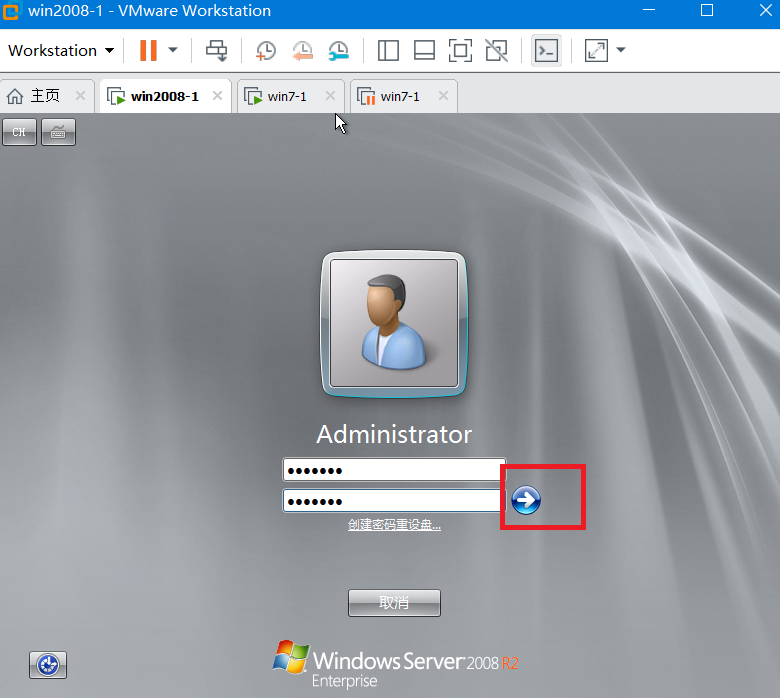Focus the confirm password field
780x698 pixels.
pos(392,501)
